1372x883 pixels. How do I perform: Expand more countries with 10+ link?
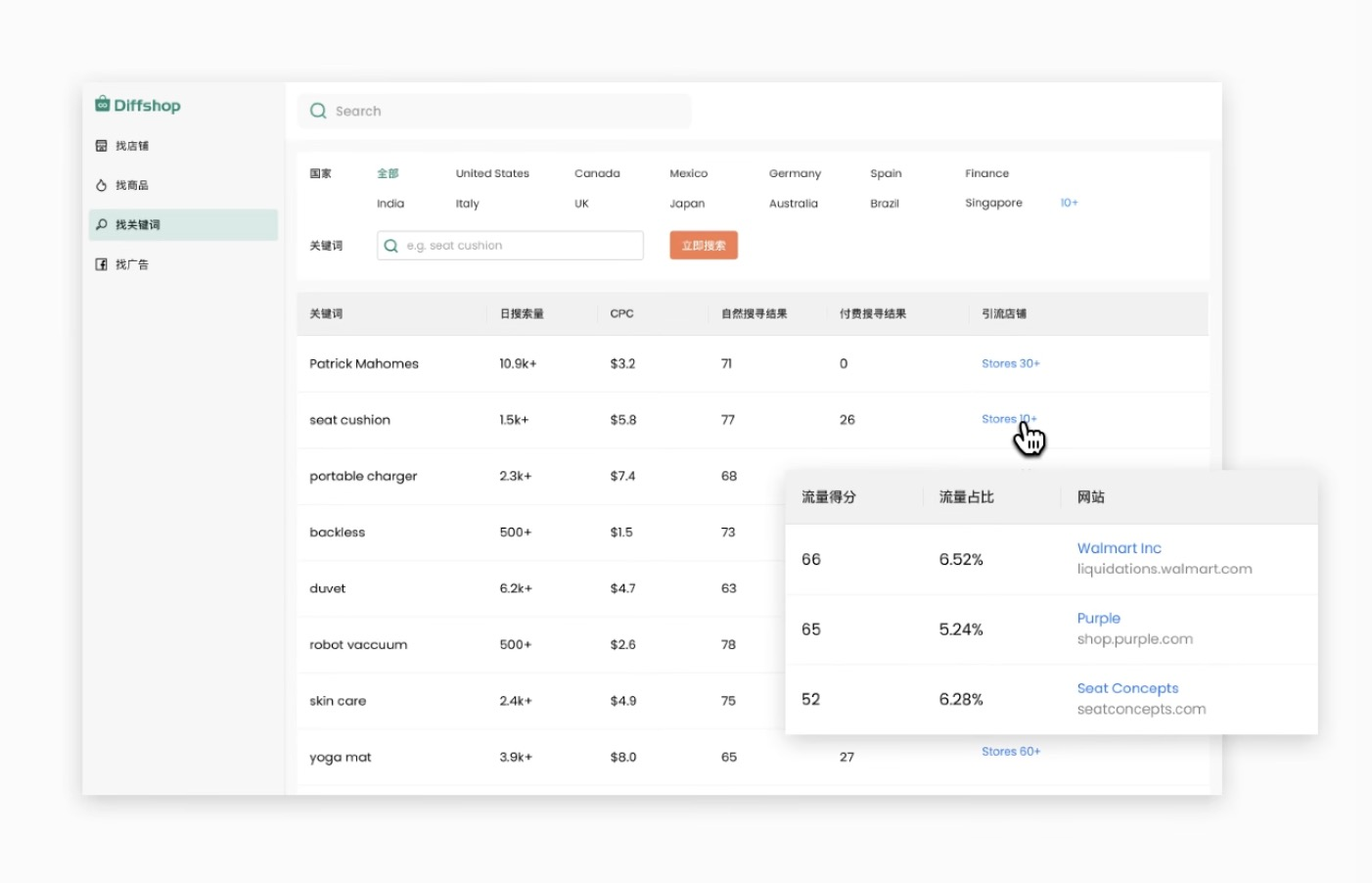coord(1069,203)
